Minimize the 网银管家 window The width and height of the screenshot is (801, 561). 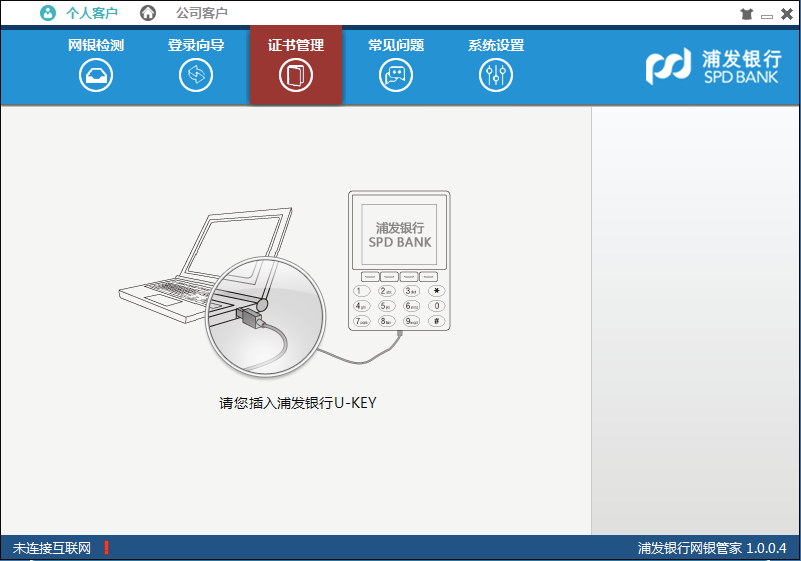(x=766, y=14)
